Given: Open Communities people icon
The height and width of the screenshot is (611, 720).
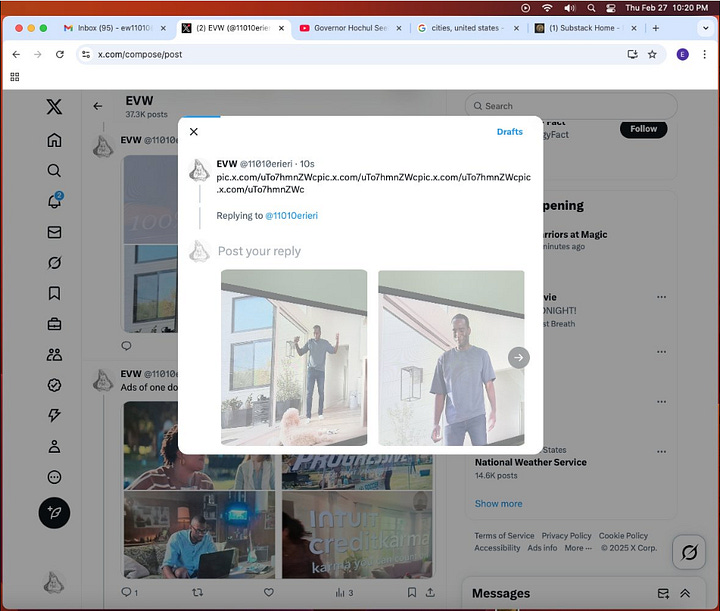Looking at the screenshot, I should 54,354.
